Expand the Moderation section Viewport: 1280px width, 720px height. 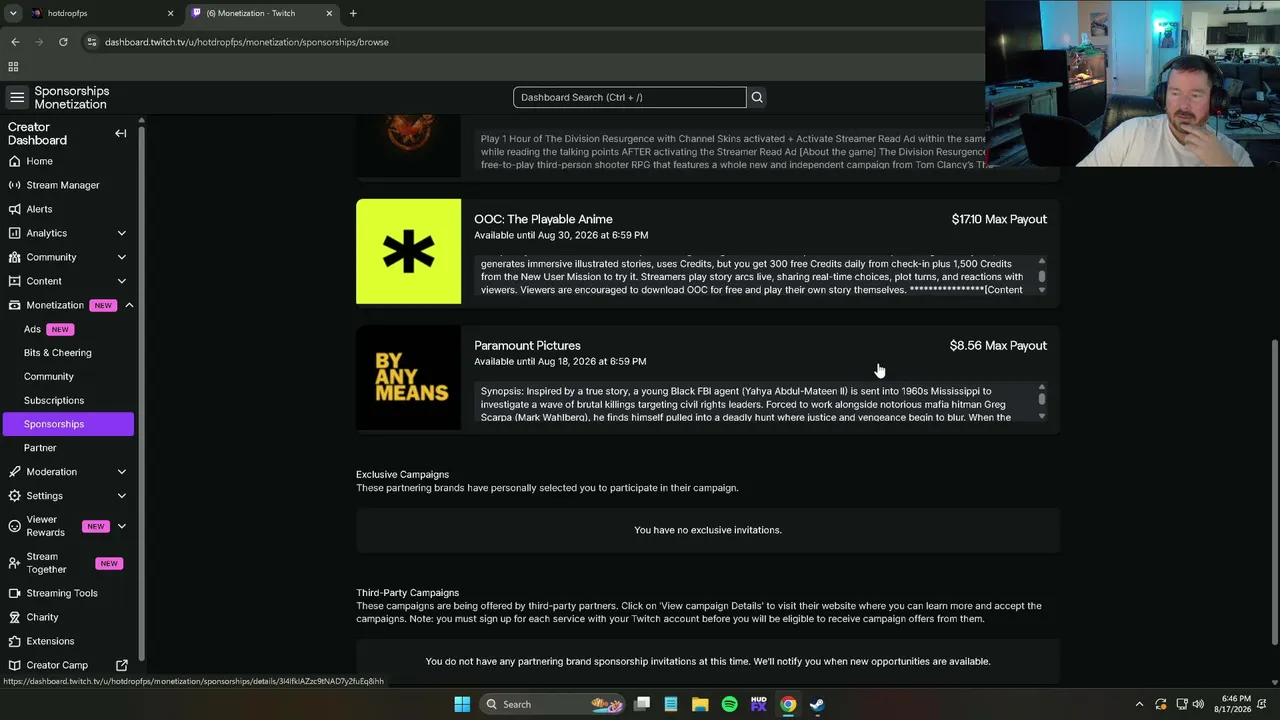(122, 472)
